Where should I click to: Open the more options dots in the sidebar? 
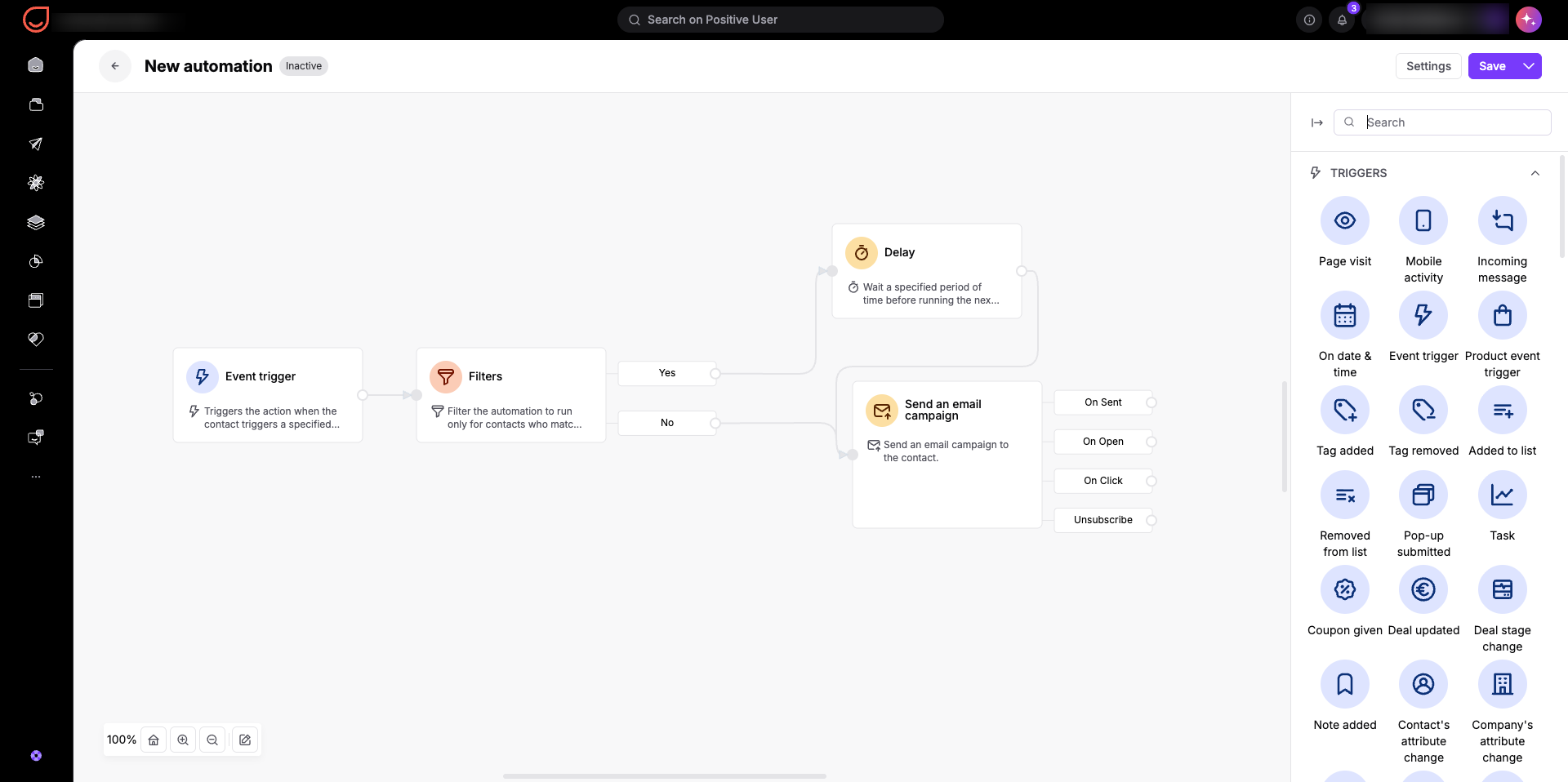[x=36, y=477]
